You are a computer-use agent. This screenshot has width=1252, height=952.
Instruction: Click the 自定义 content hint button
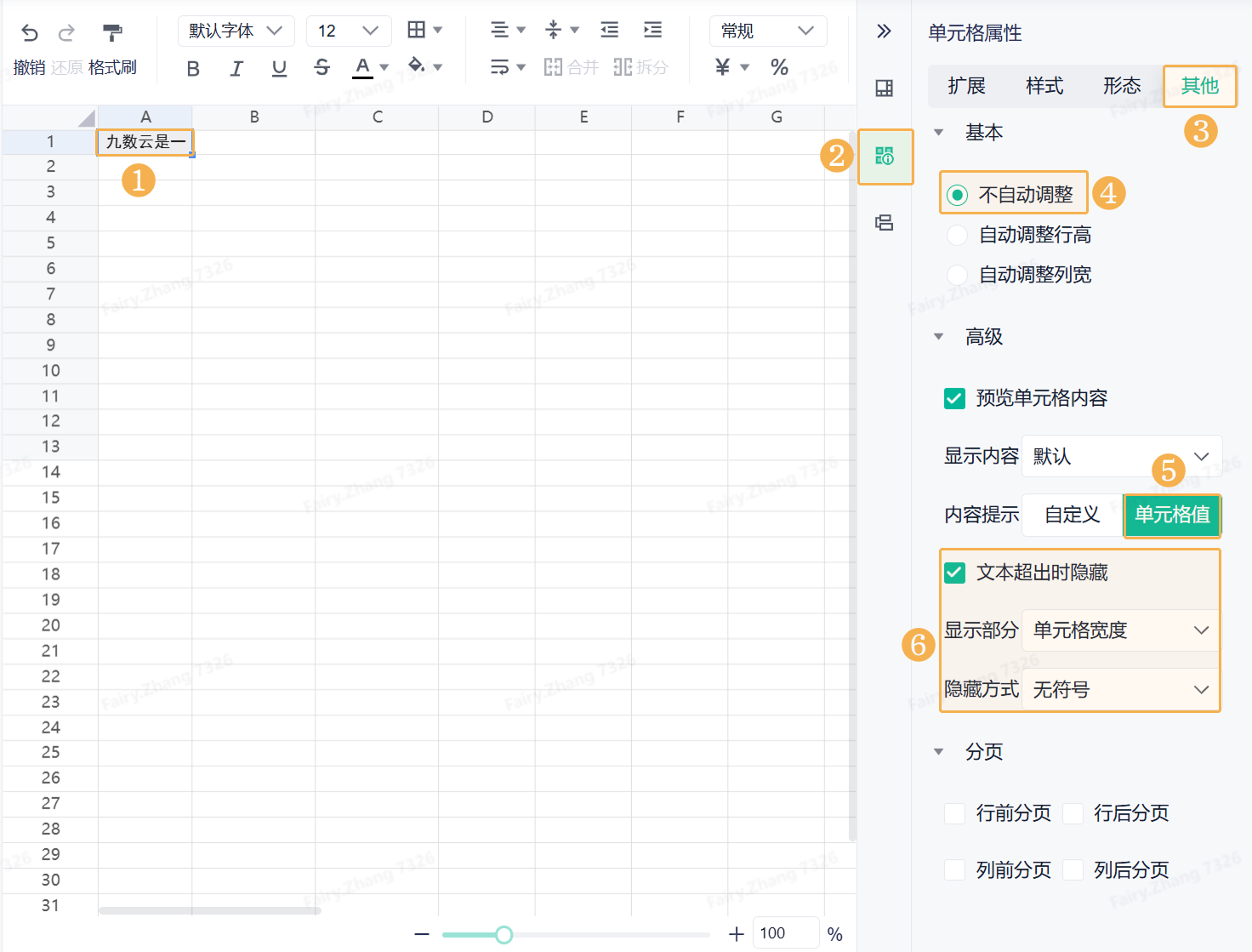tap(1071, 515)
